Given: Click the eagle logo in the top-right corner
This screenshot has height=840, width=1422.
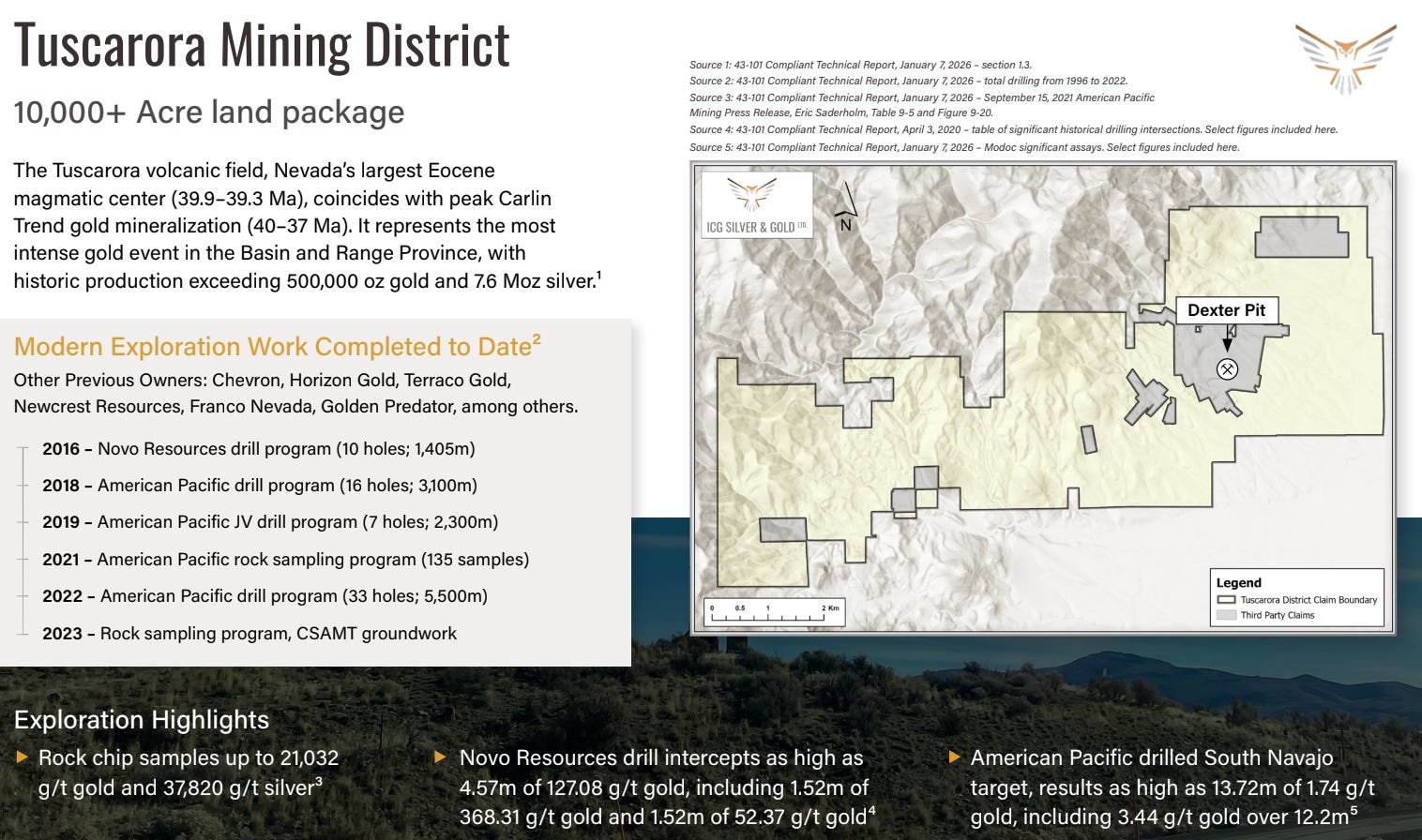Looking at the screenshot, I should pyautogui.click(x=1345, y=59).
